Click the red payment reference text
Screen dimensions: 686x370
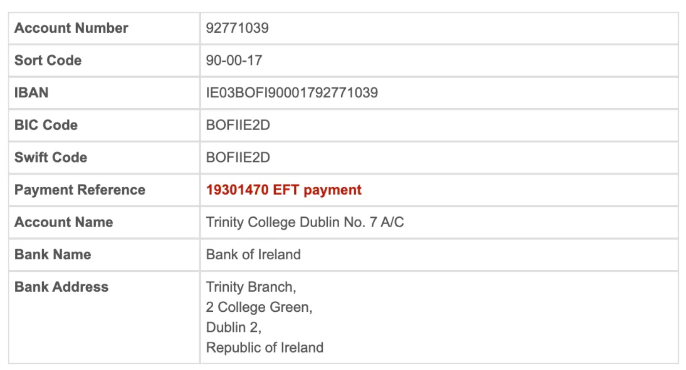pyautogui.click(x=284, y=190)
